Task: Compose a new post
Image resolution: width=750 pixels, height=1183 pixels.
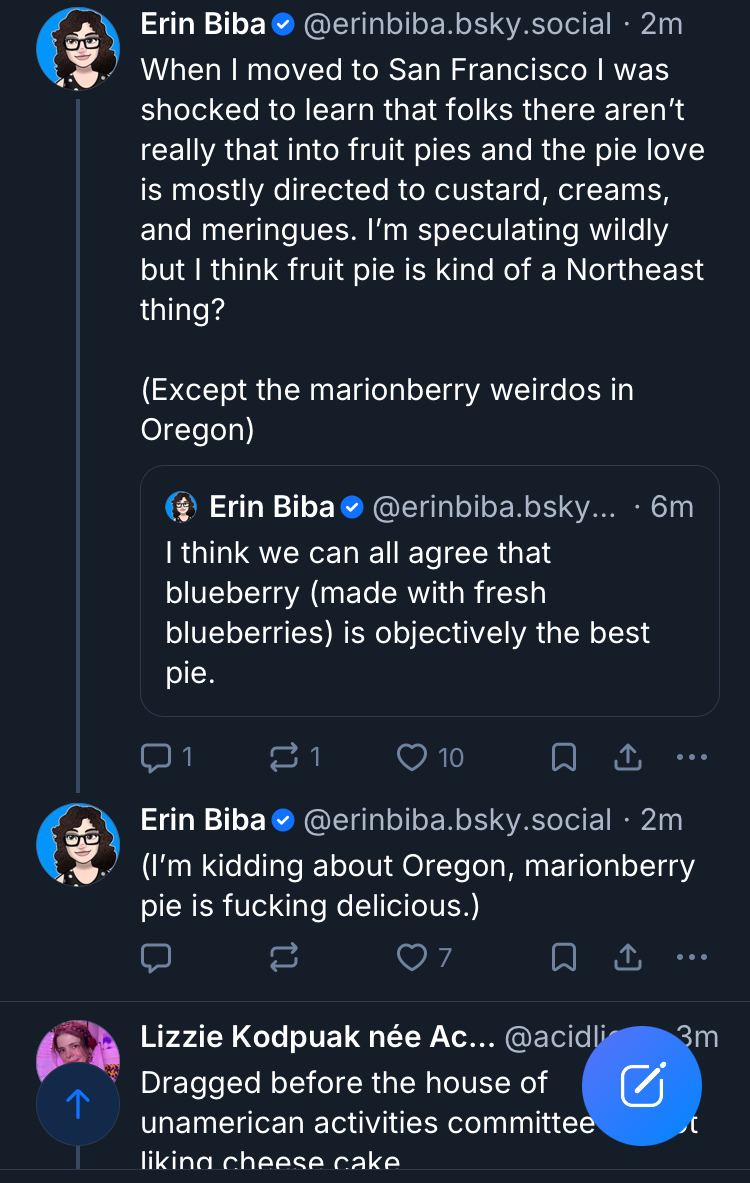Action: (x=642, y=1086)
